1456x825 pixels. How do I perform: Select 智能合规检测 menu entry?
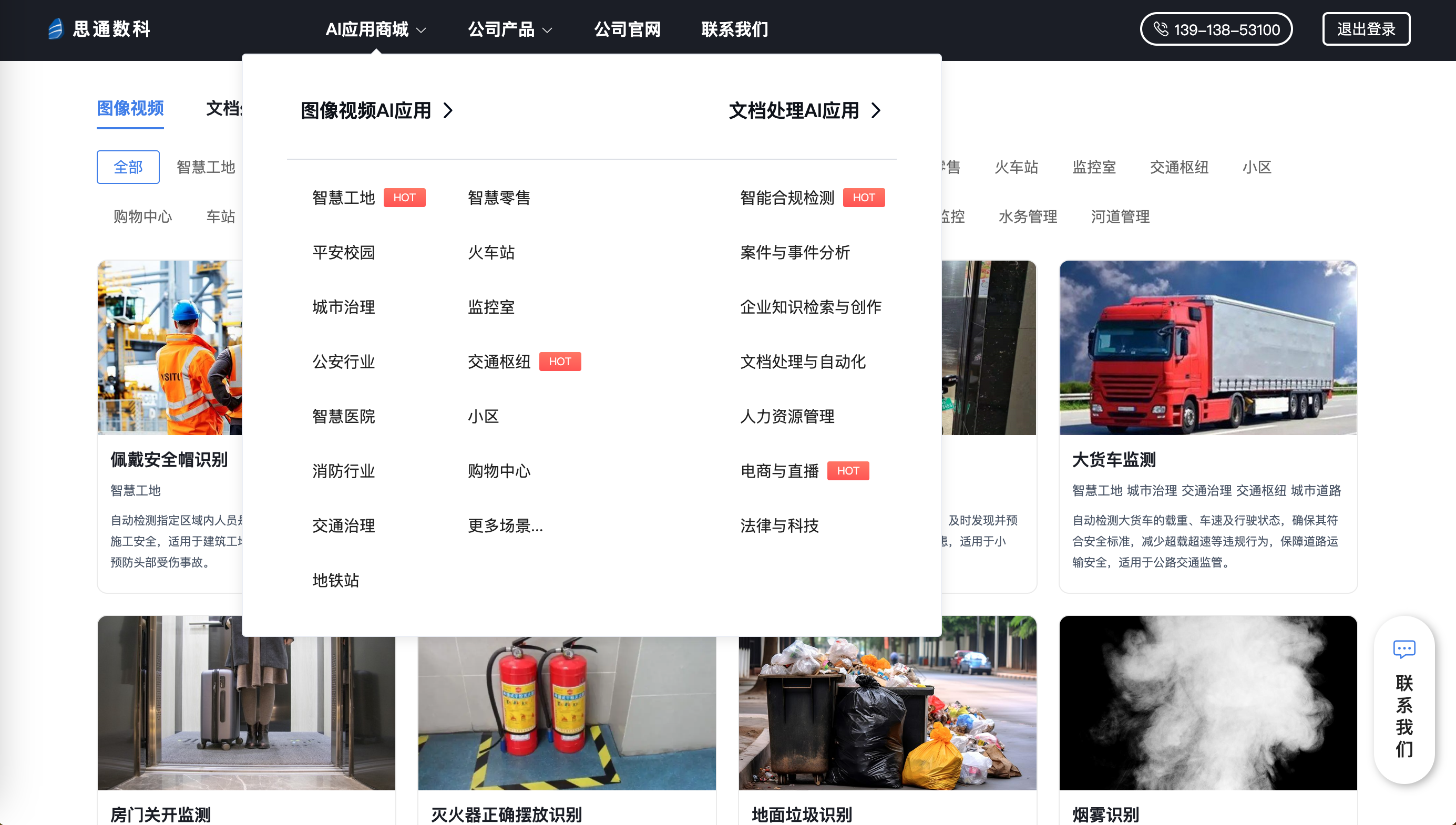pyautogui.click(x=787, y=198)
